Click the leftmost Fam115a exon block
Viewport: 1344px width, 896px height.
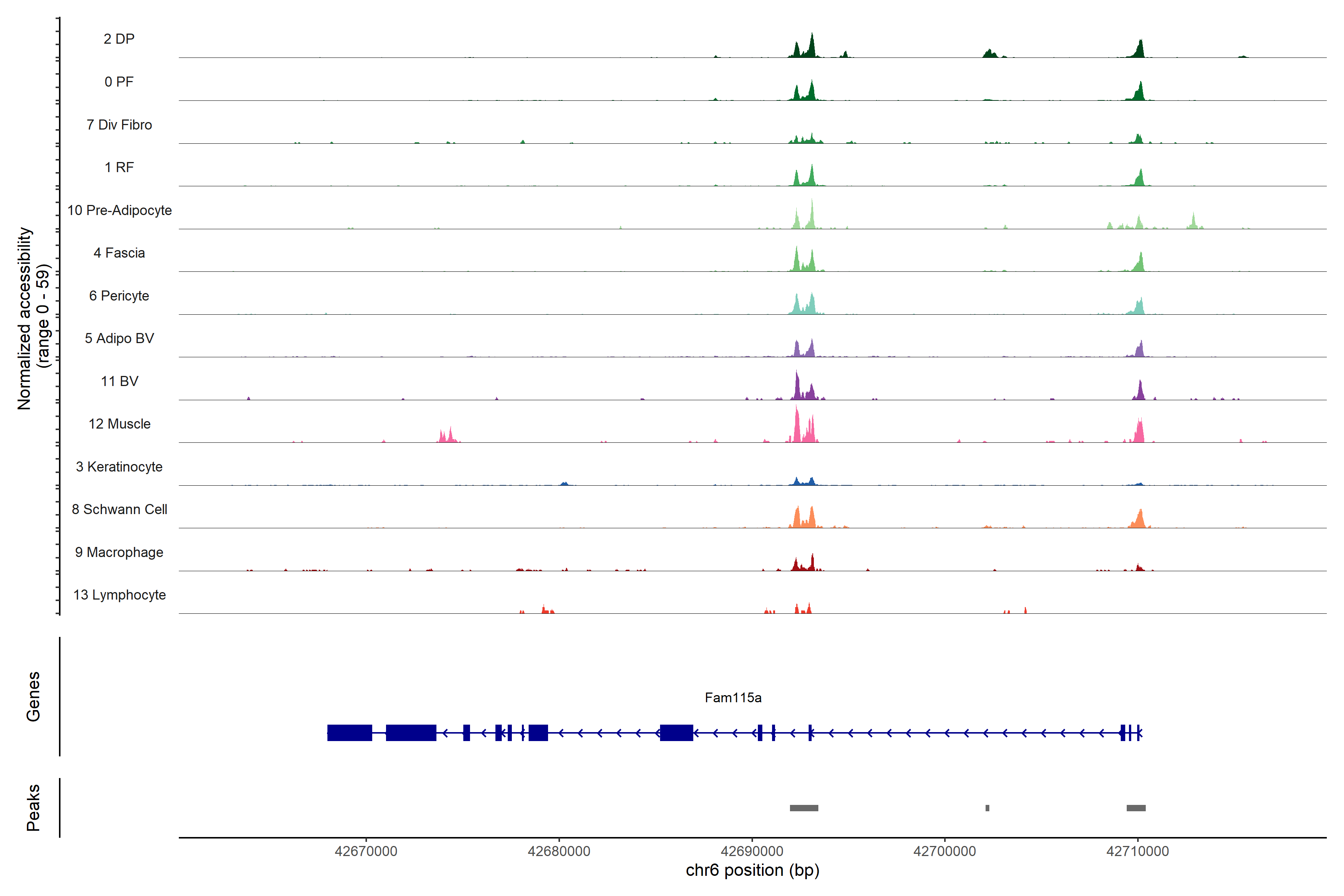click(349, 732)
